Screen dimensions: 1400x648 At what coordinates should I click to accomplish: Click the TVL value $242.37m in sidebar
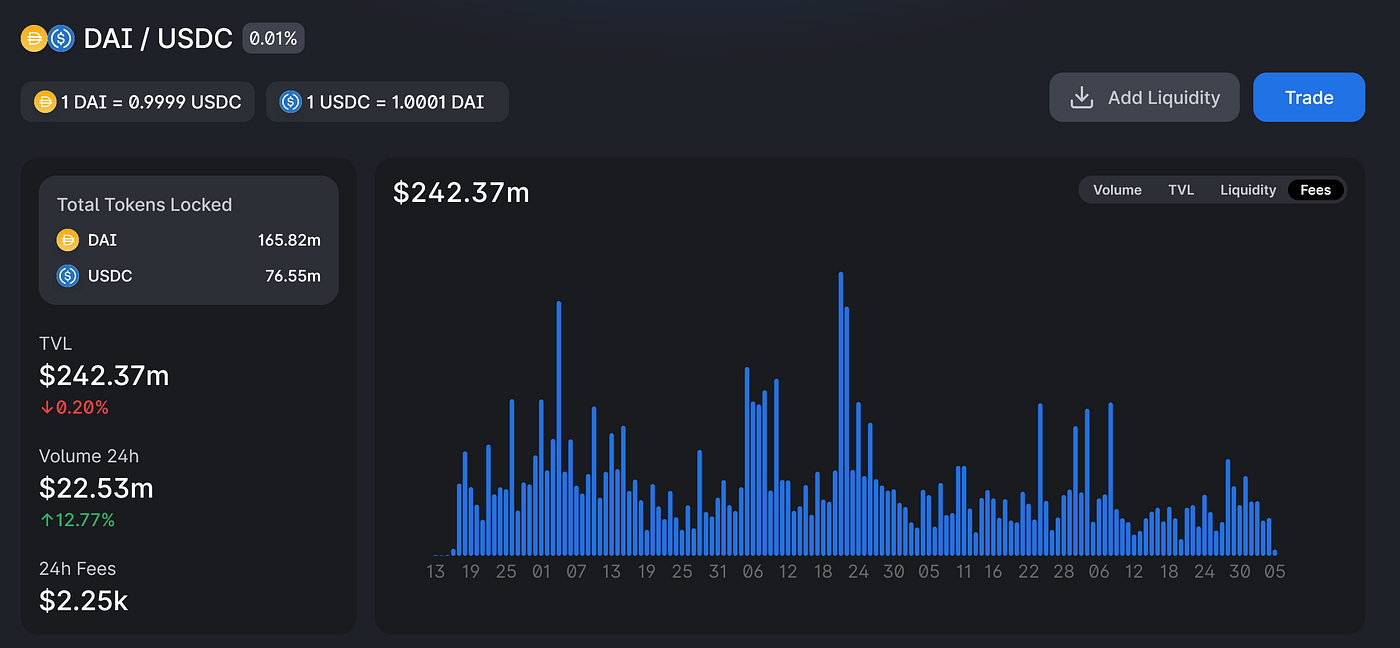tap(104, 376)
